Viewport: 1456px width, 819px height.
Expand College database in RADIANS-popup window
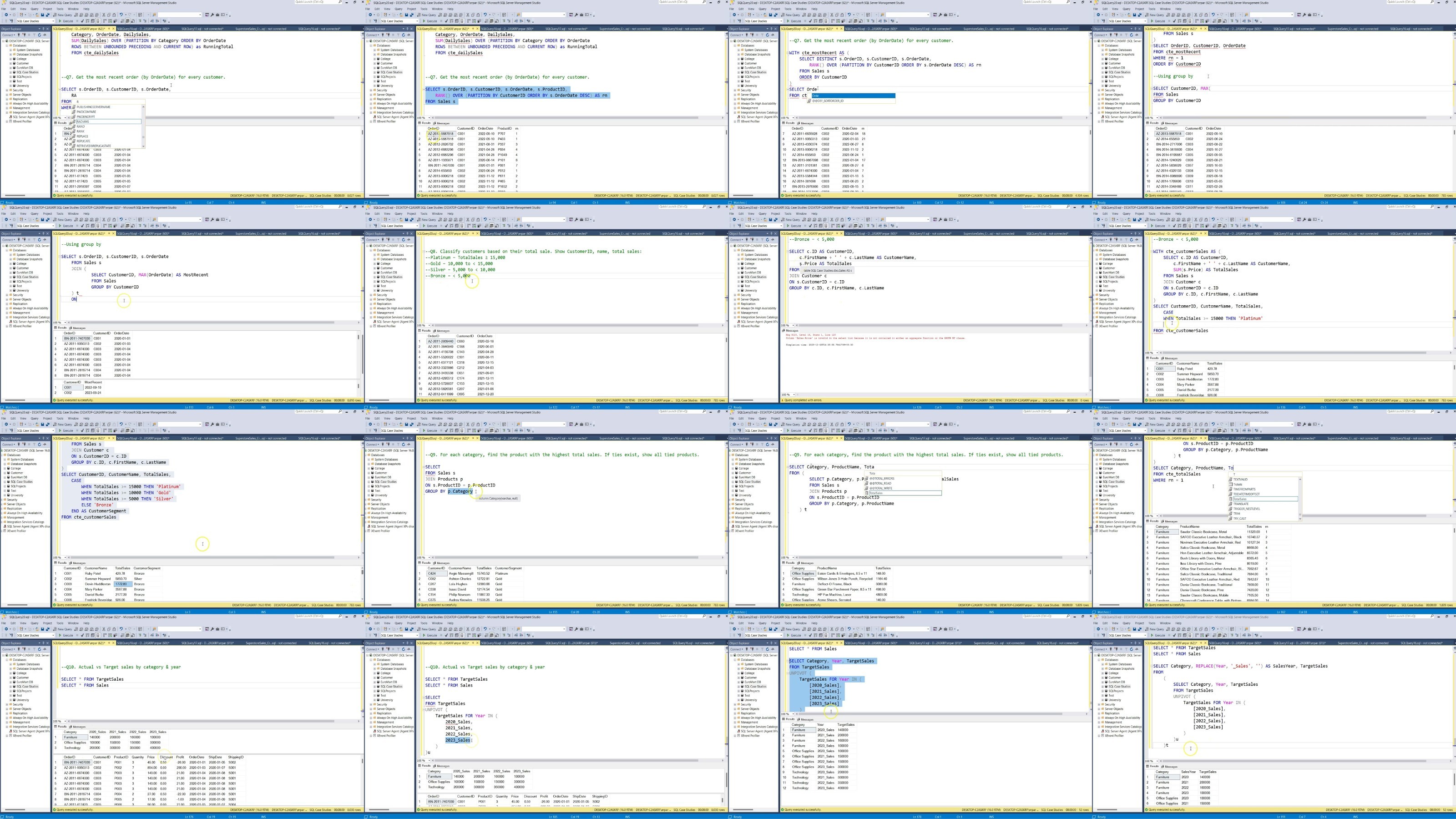(11, 59)
